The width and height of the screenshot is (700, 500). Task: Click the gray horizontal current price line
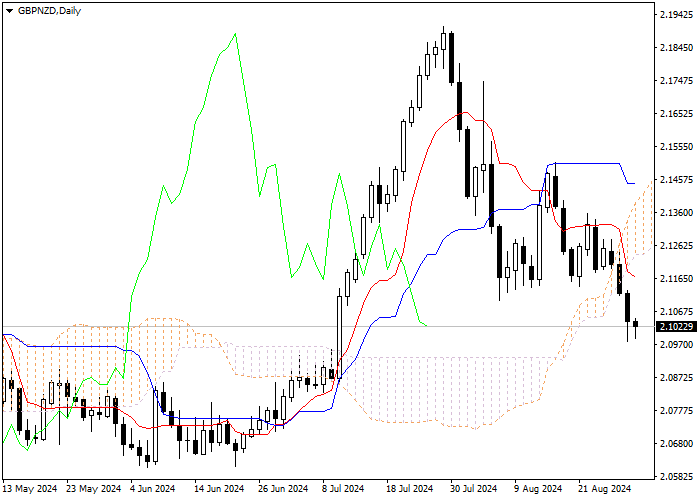point(328,326)
